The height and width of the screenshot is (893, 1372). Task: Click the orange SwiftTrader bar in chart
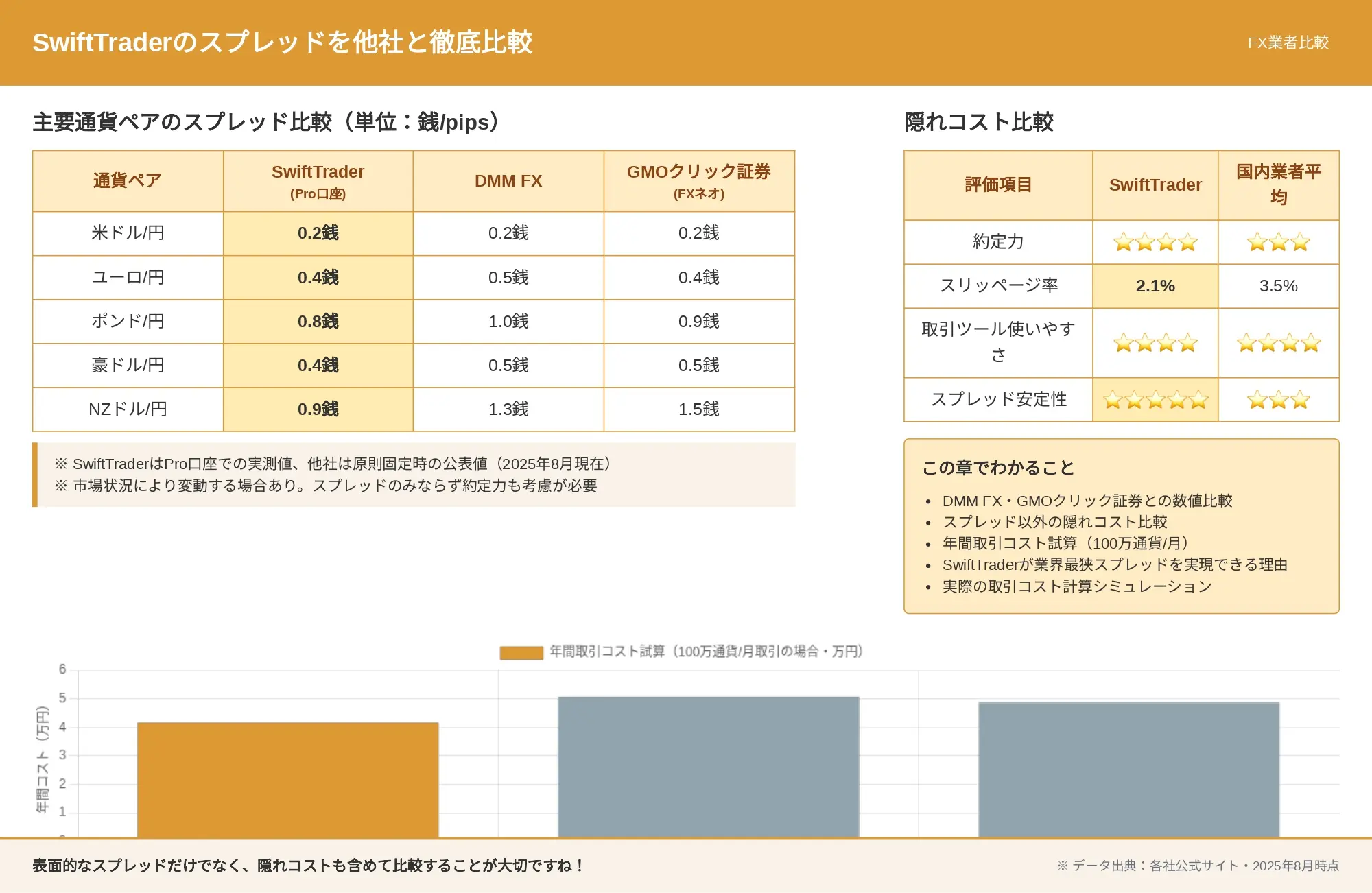tap(287, 779)
